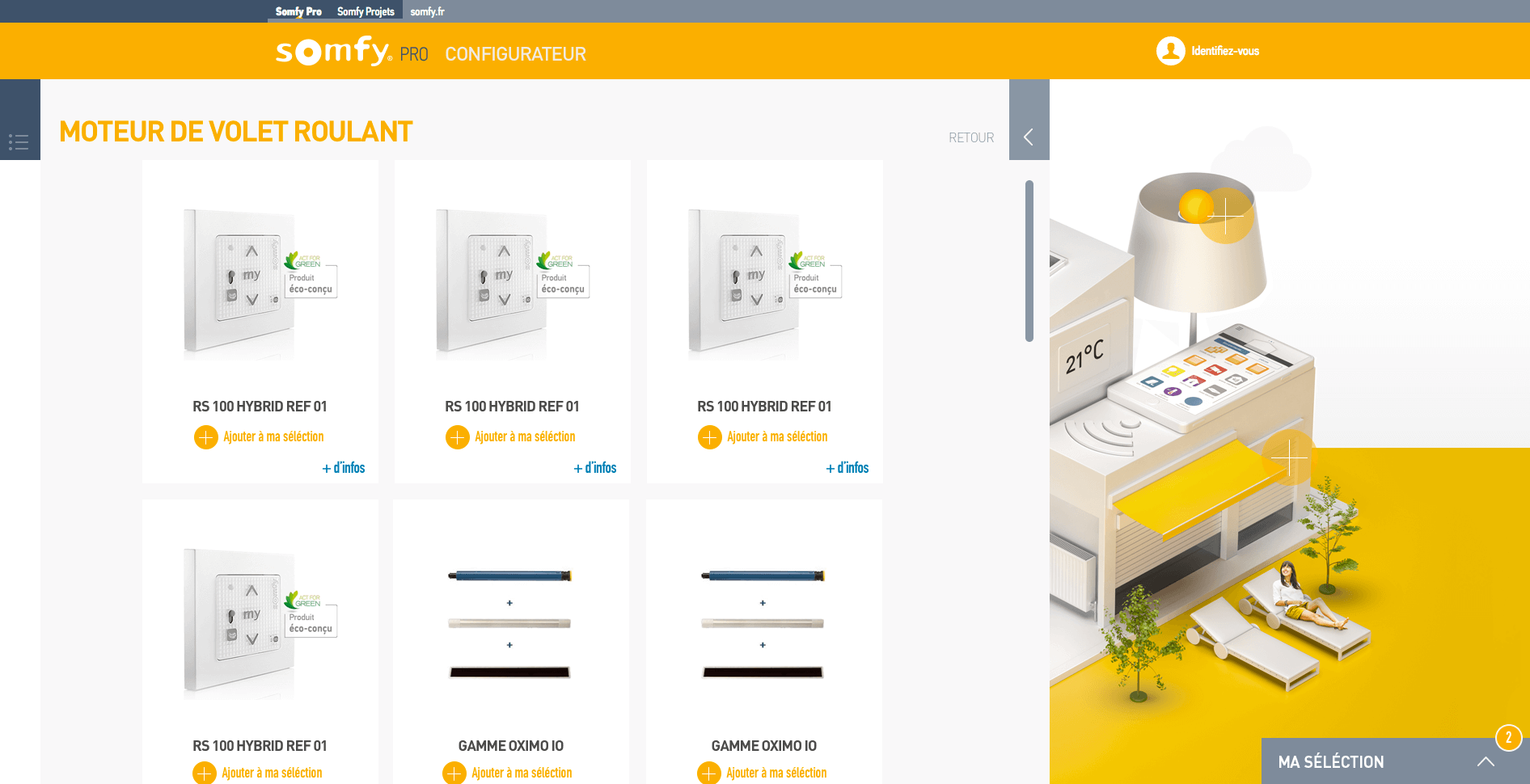This screenshot has height=784, width=1530.
Task: Click plus icon of fourth RS 100 HYBRID card
Action: click(x=205, y=773)
